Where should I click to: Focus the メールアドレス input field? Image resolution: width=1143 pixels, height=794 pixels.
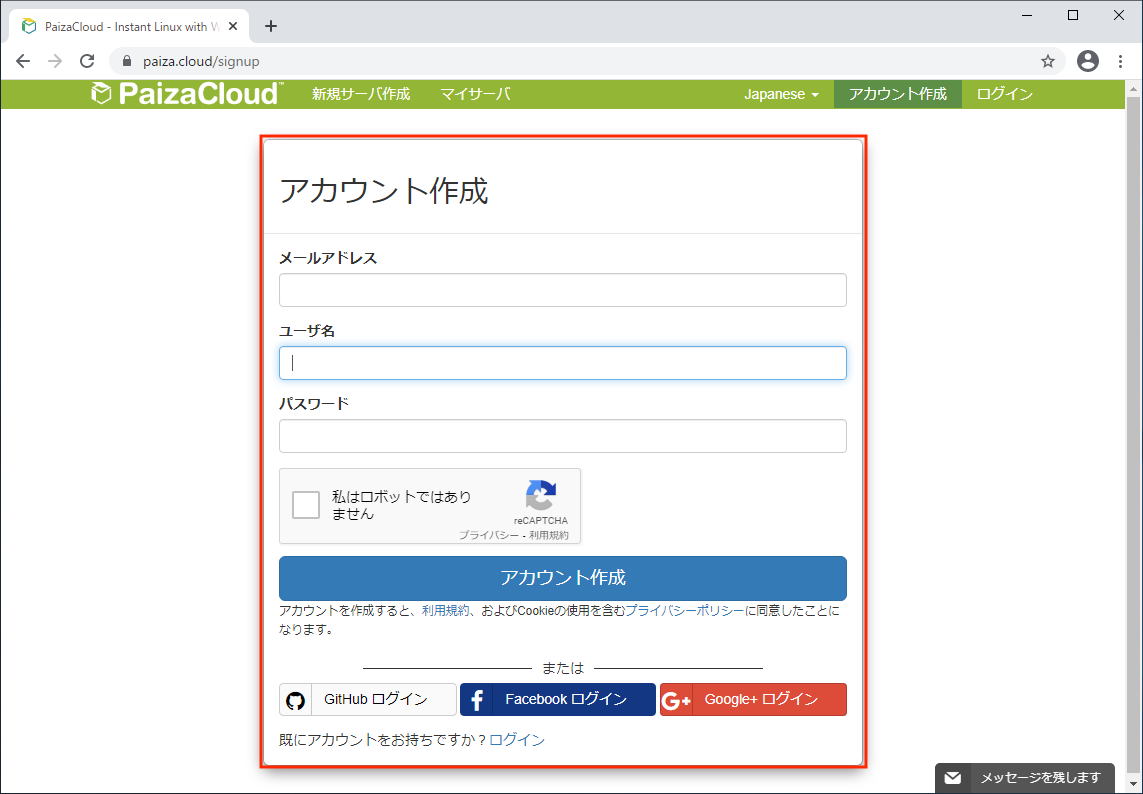coord(563,290)
